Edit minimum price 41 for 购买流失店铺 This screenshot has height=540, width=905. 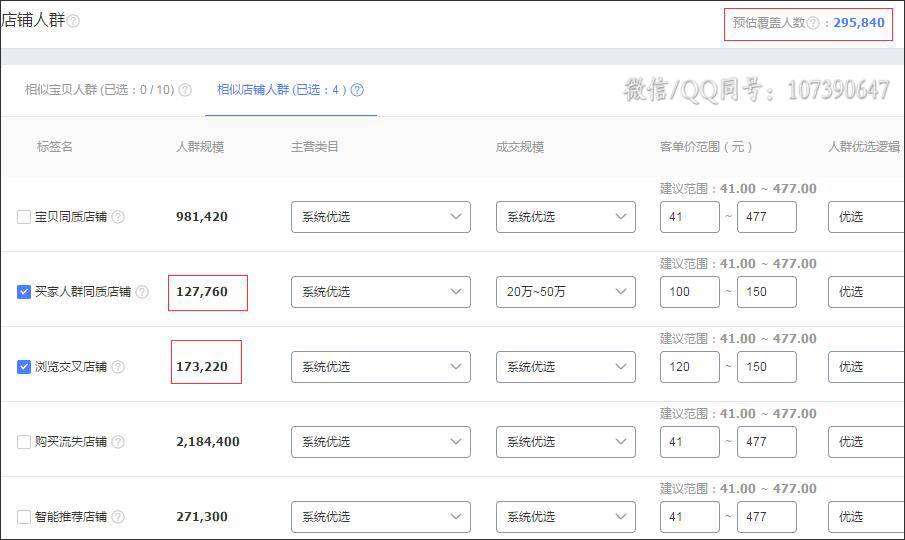[x=690, y=442]
